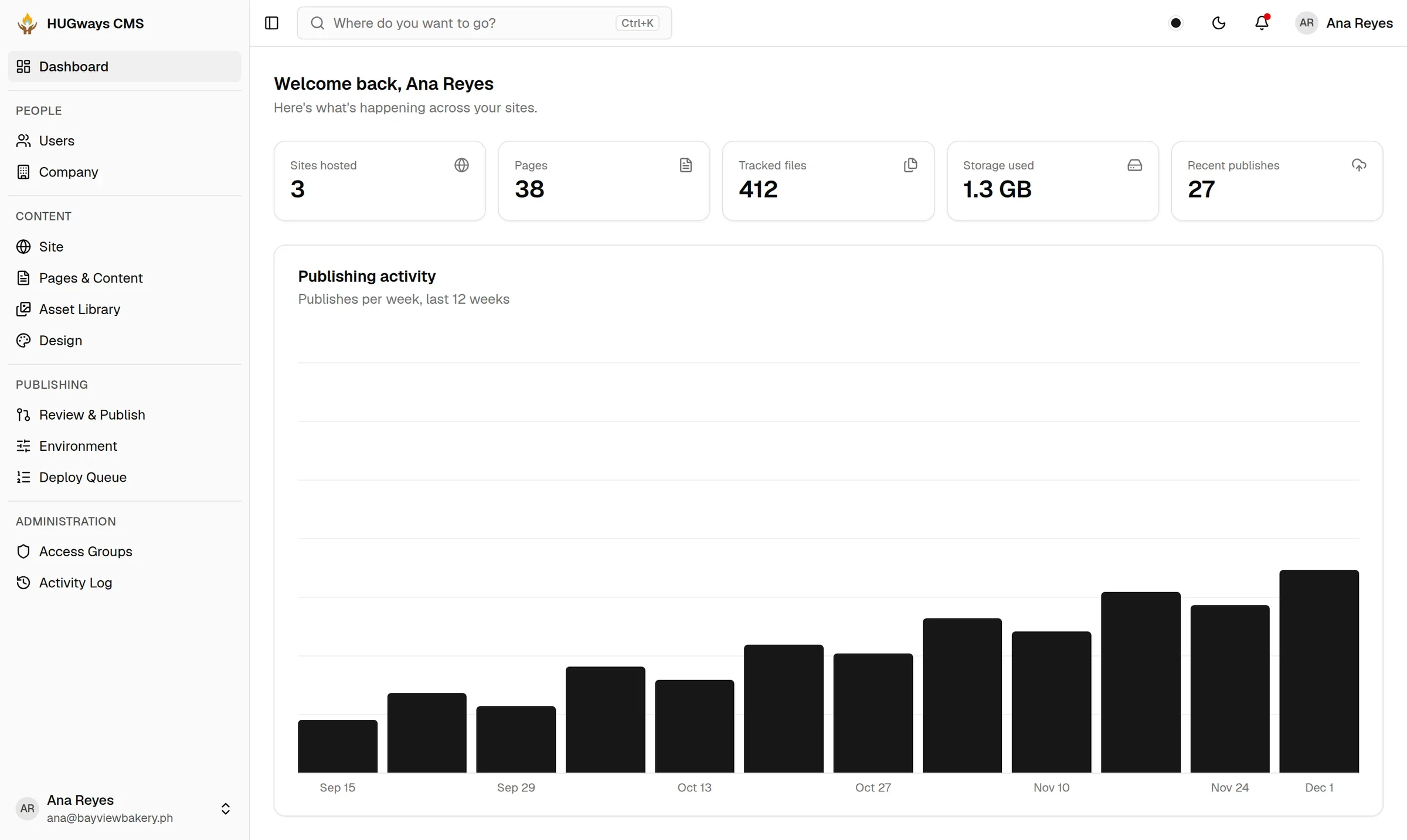Screen dimensions: 1407x840
Task: Open Site in Content section
Action: pos(124,247)
